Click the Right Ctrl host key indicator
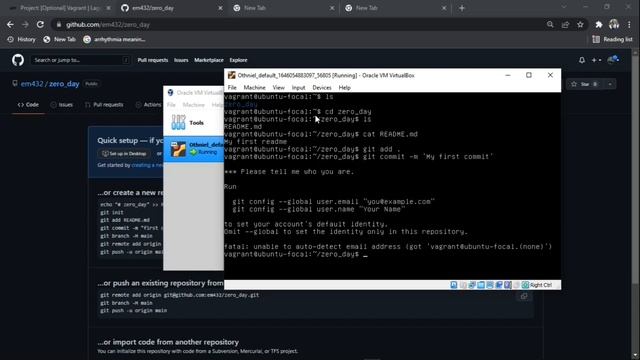Image resolution: width=640 pixels, height=360 pixels. point(541,285)
